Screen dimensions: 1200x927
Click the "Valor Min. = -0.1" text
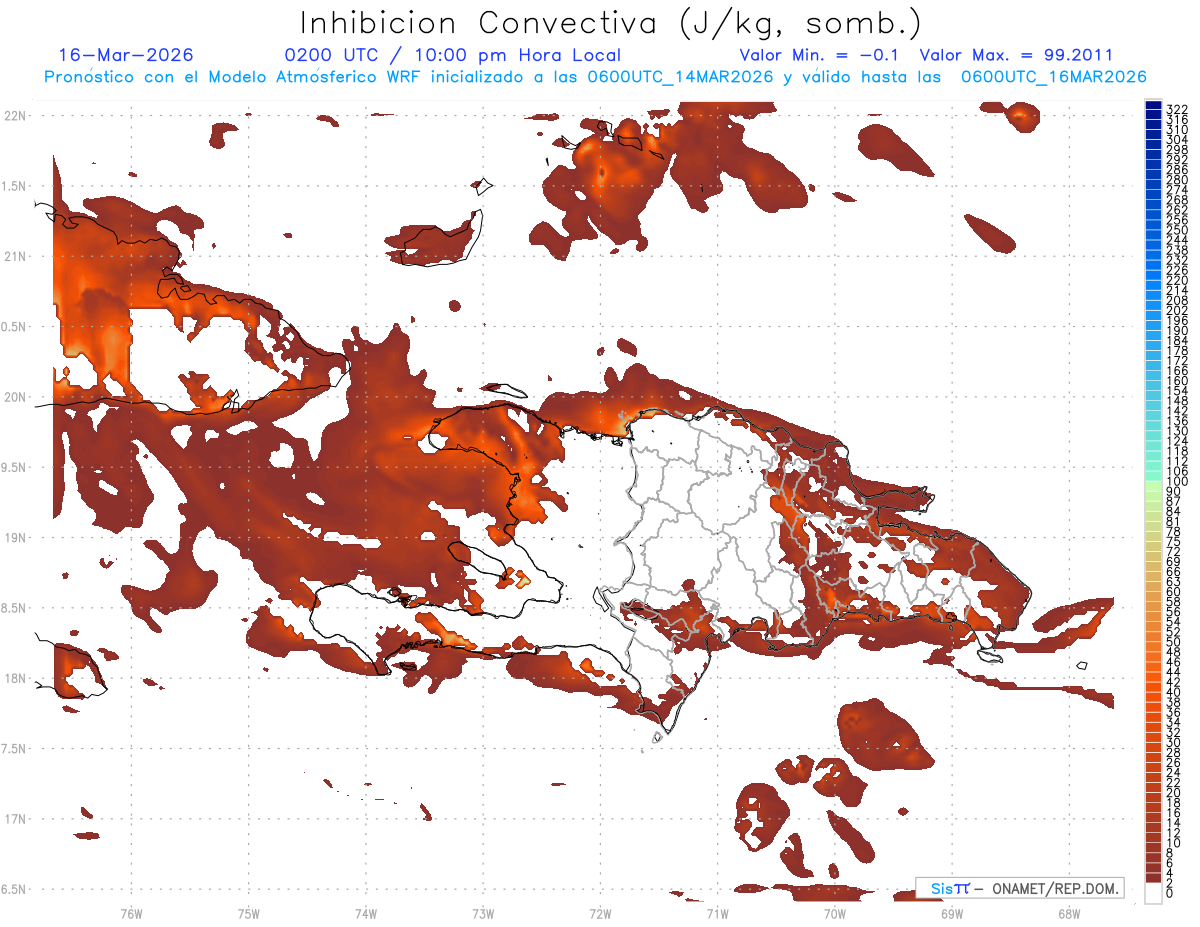click(x=820, y=55)
